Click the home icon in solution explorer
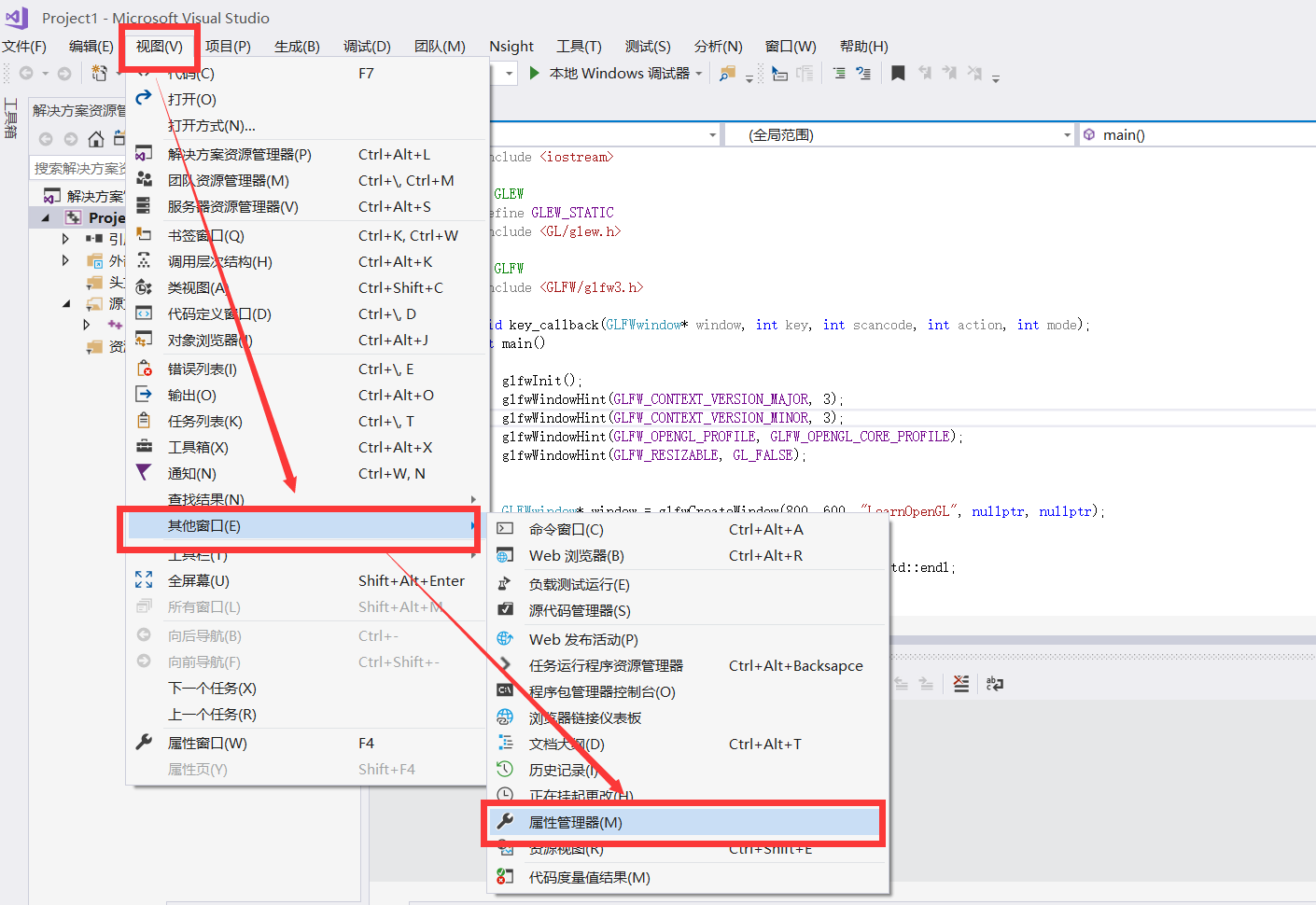This screenshot has height=905, width=1316. 95,139
